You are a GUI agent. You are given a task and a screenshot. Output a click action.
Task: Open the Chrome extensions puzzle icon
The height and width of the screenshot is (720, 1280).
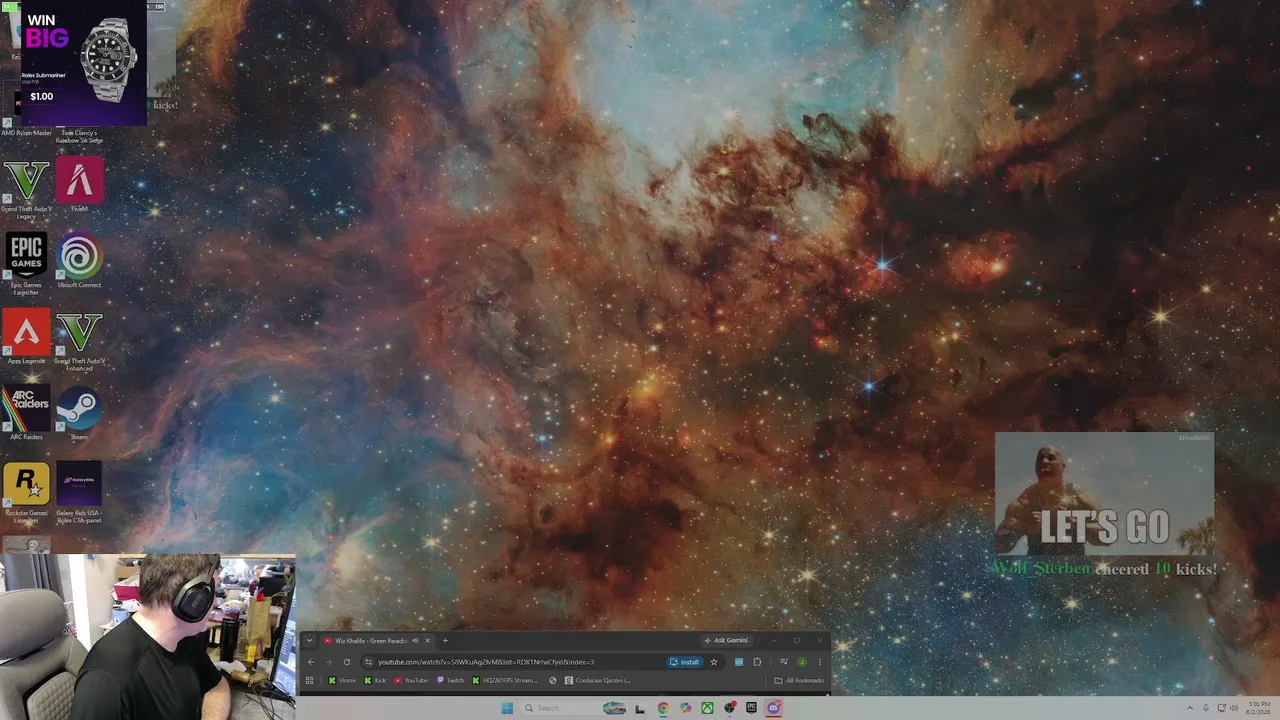(x=757, y=662)
